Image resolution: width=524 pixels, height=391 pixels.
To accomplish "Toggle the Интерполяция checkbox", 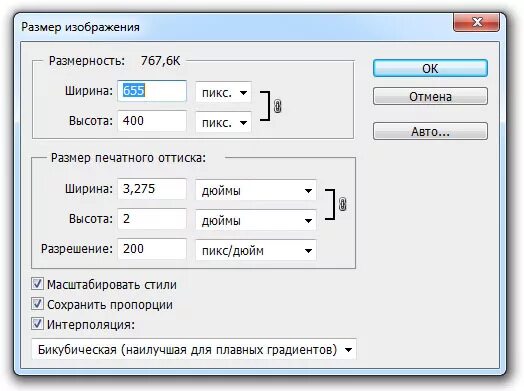I will tap(37, 324).
